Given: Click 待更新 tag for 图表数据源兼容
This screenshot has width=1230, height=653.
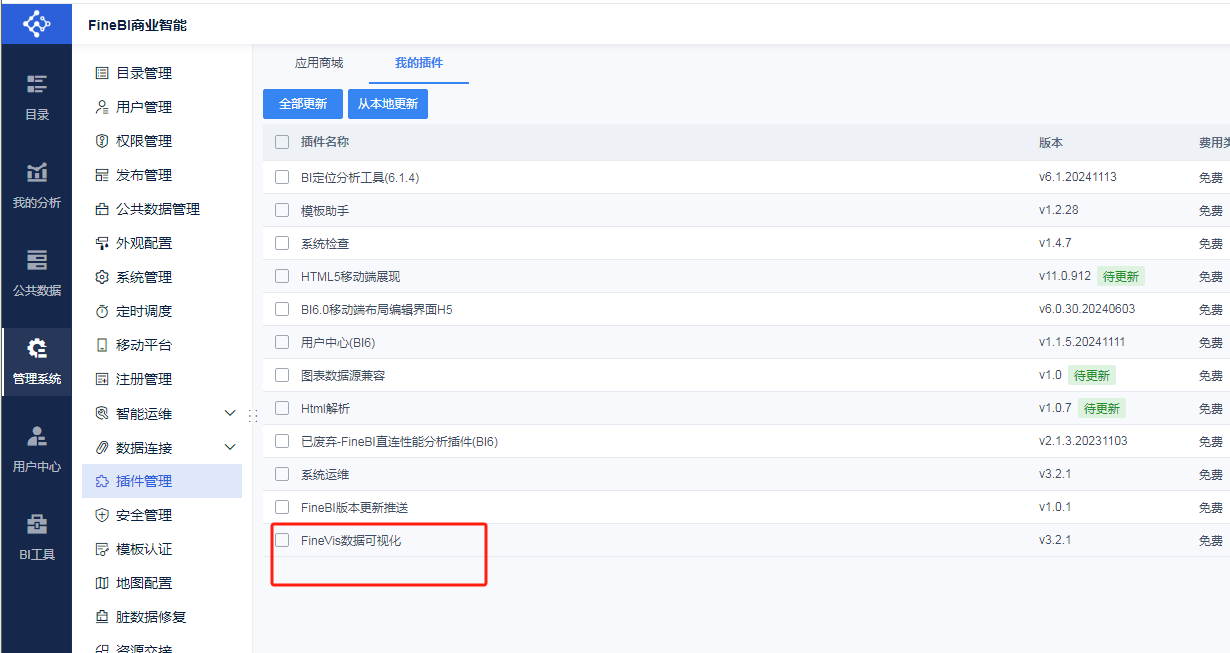Looking at the screenshot, I should pyautogui.click(x=1091, y=375).
